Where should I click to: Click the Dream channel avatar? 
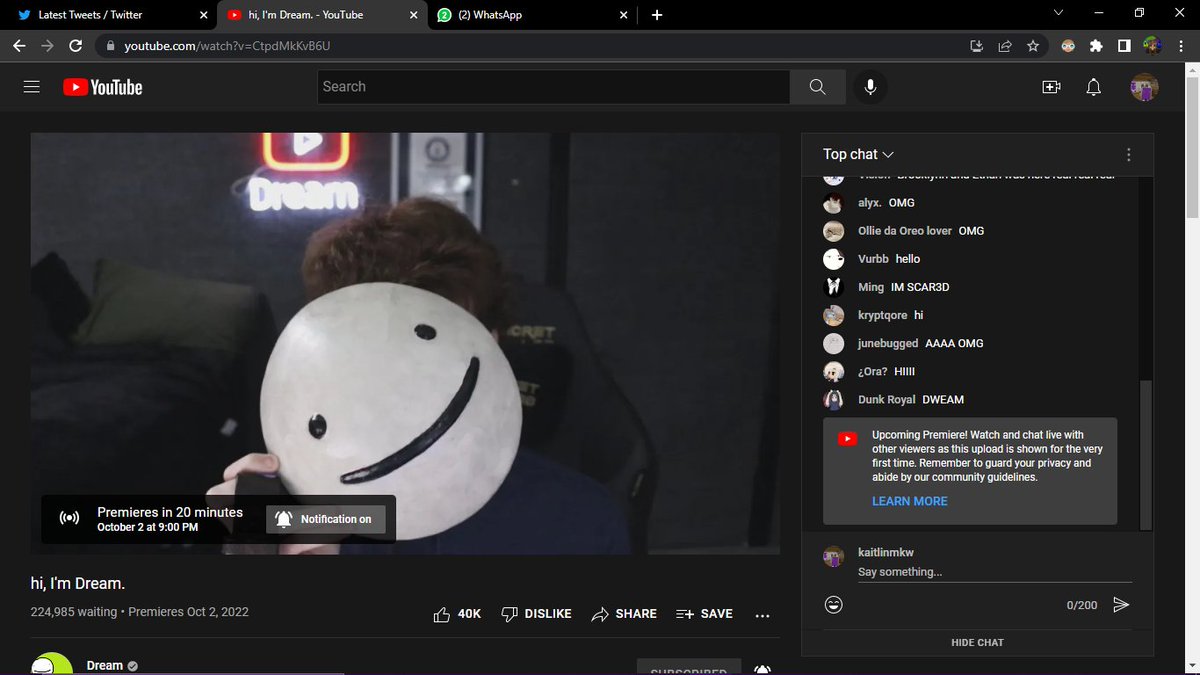click(x=51, y=666)
